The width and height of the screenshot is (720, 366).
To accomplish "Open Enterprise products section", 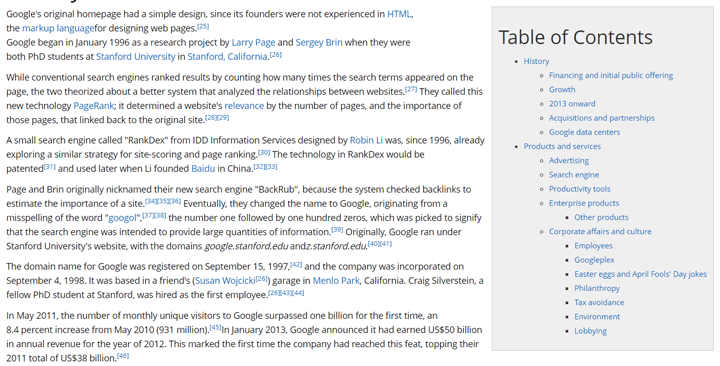I will pyautogui.click(x=584, y=204).
